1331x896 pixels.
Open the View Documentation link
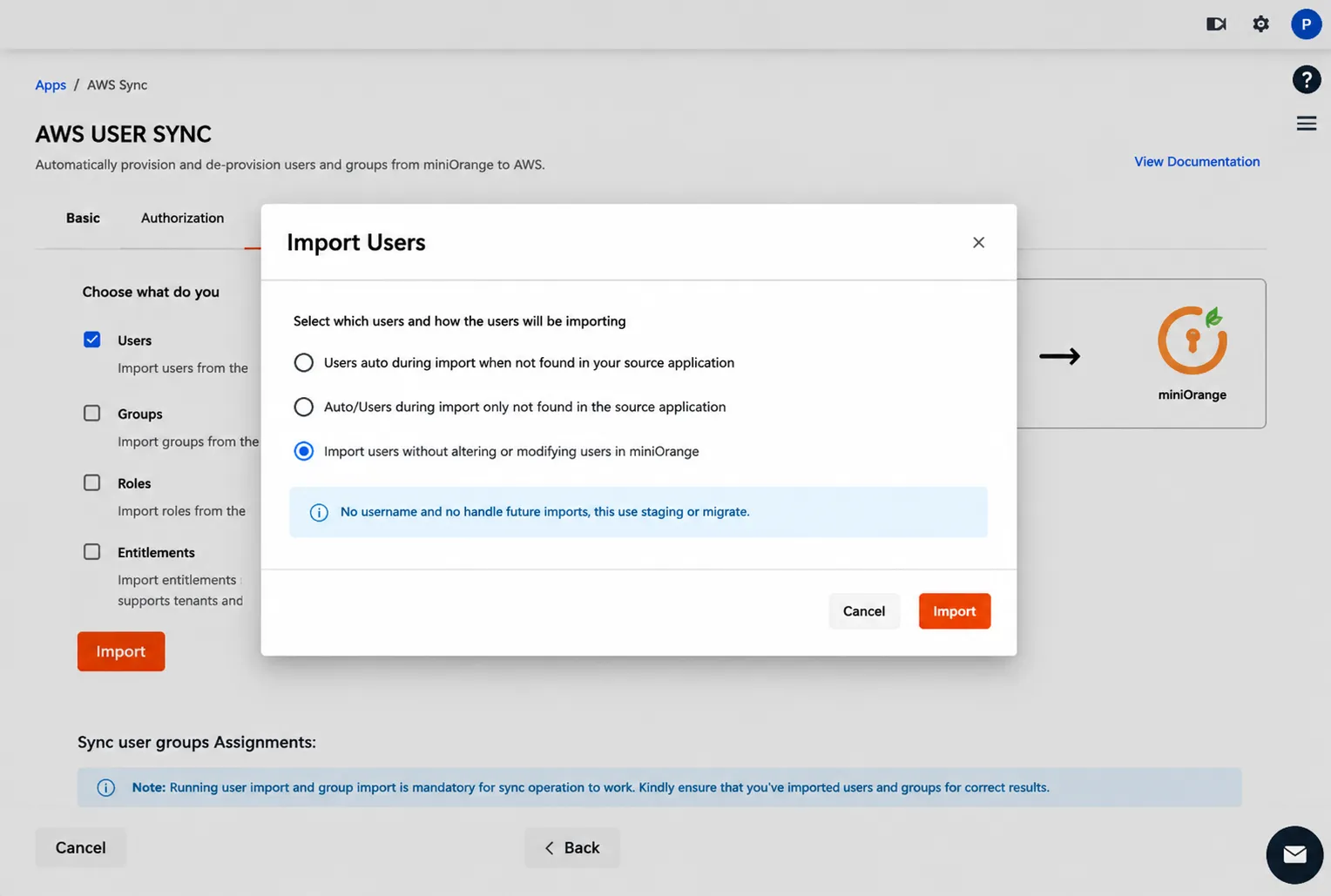1197,161
